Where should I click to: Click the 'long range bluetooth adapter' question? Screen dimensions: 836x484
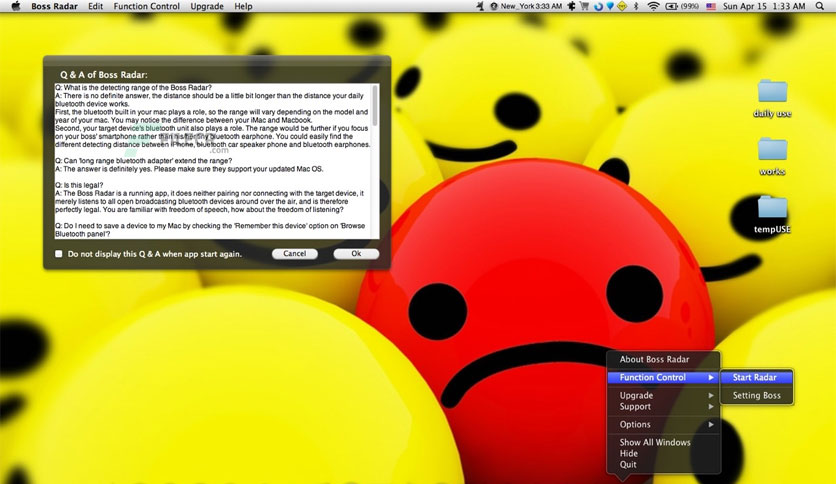(143, 160)
